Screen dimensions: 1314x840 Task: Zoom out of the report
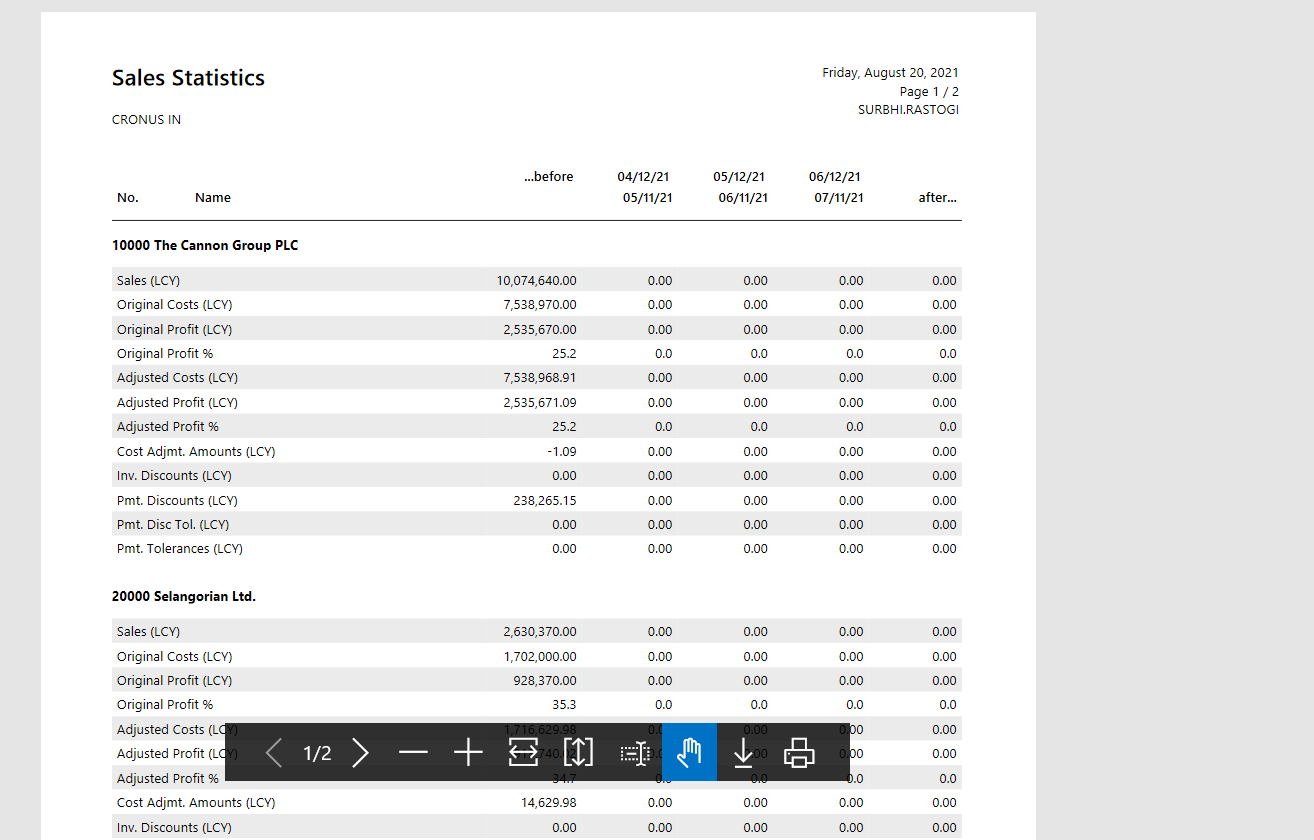[x=413, y=753]
